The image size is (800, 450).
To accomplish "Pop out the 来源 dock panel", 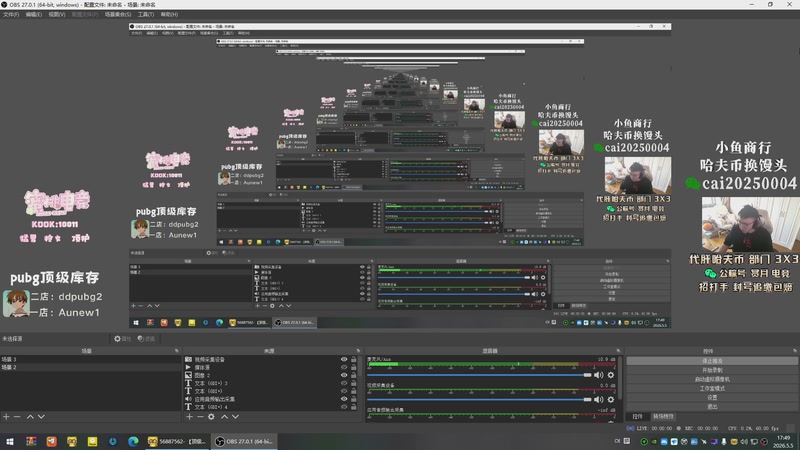I will [x=358, y=351].
